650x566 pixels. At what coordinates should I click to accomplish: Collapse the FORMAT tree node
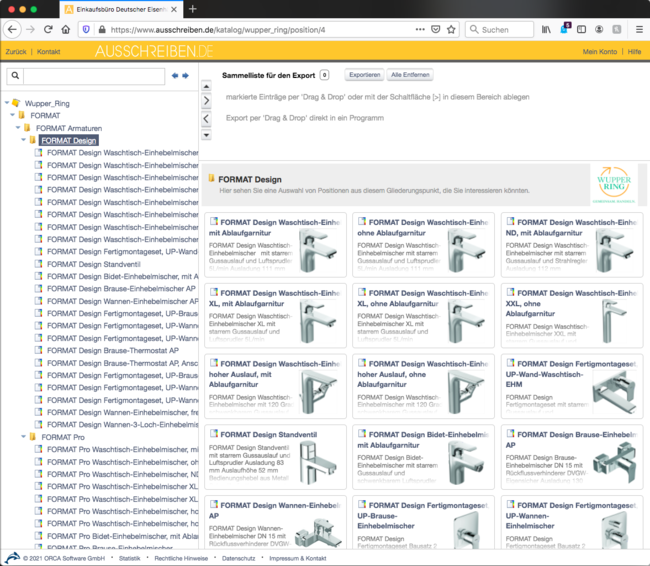12,115
